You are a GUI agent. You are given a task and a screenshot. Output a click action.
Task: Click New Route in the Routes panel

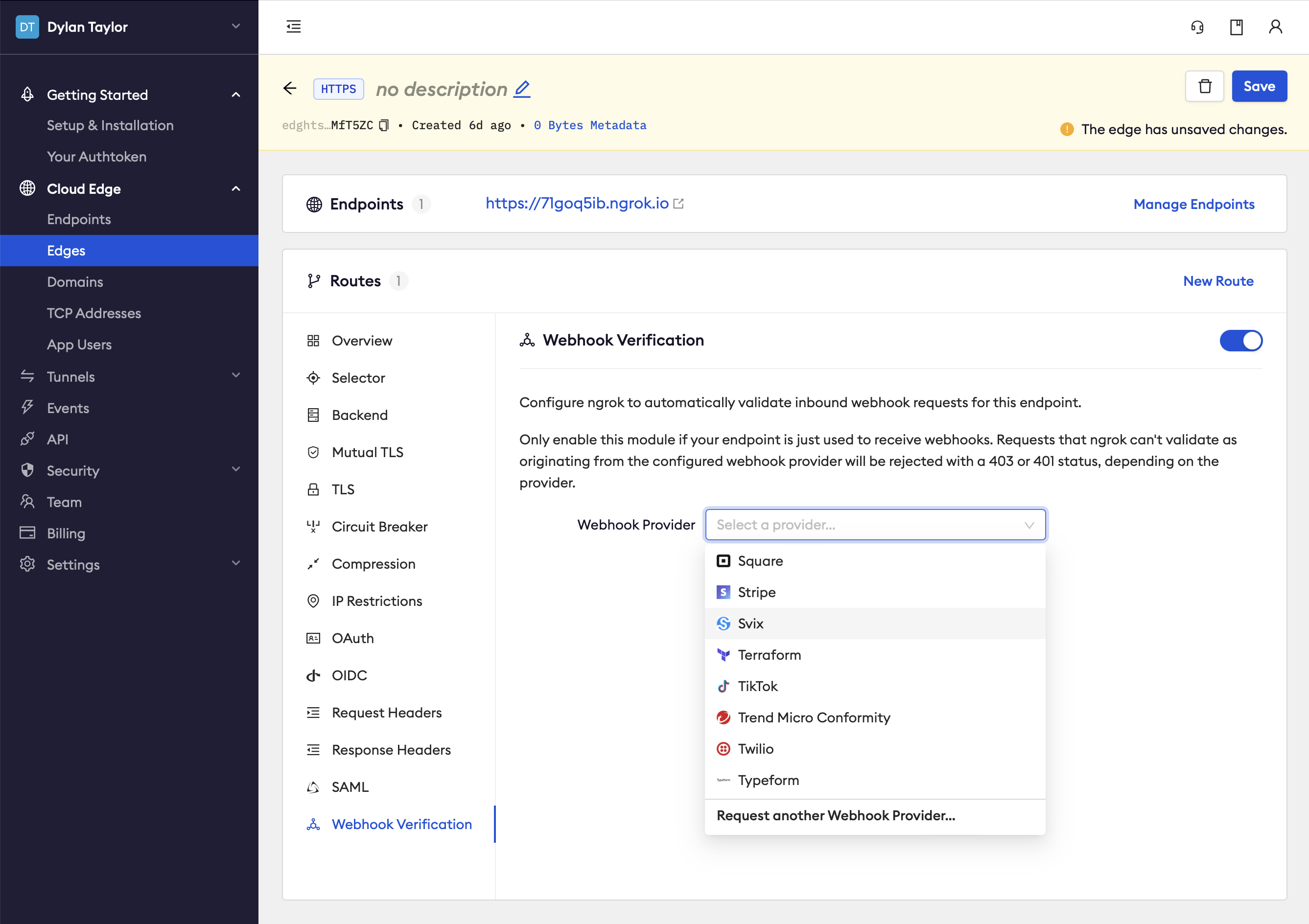pyautogui.click(x=1218, y=280)
